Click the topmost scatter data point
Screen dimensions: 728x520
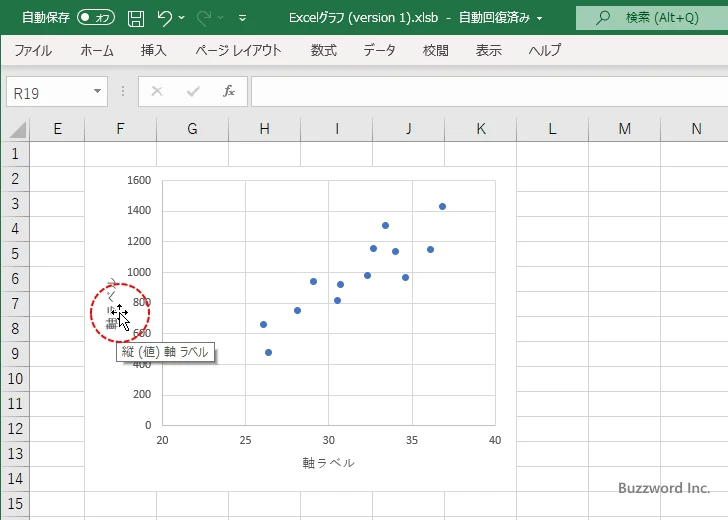[442, 207]
